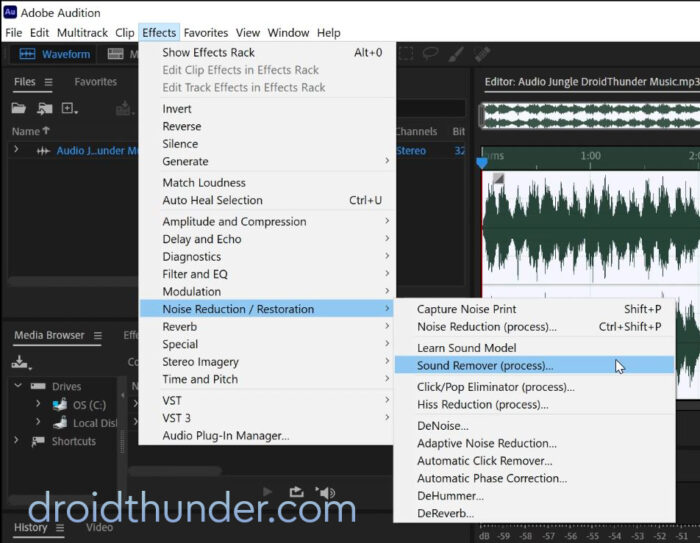Open Hiss Reduction (process)

pos(534,405)
